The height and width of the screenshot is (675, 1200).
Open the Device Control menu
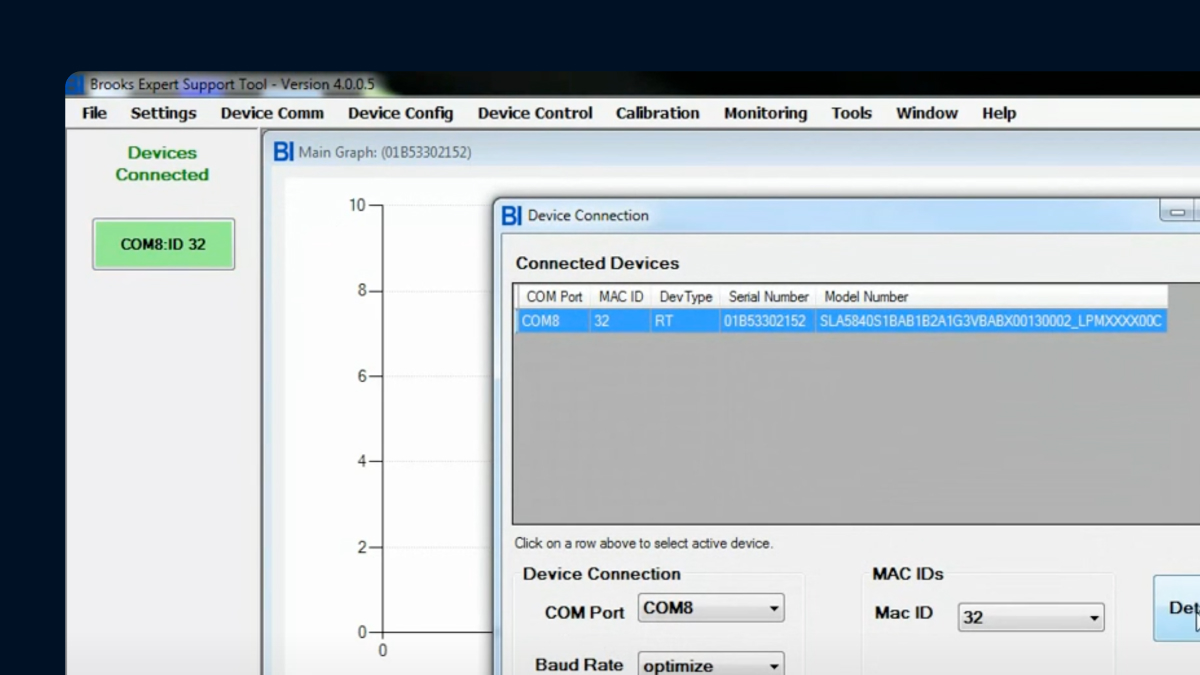[535, 113]
